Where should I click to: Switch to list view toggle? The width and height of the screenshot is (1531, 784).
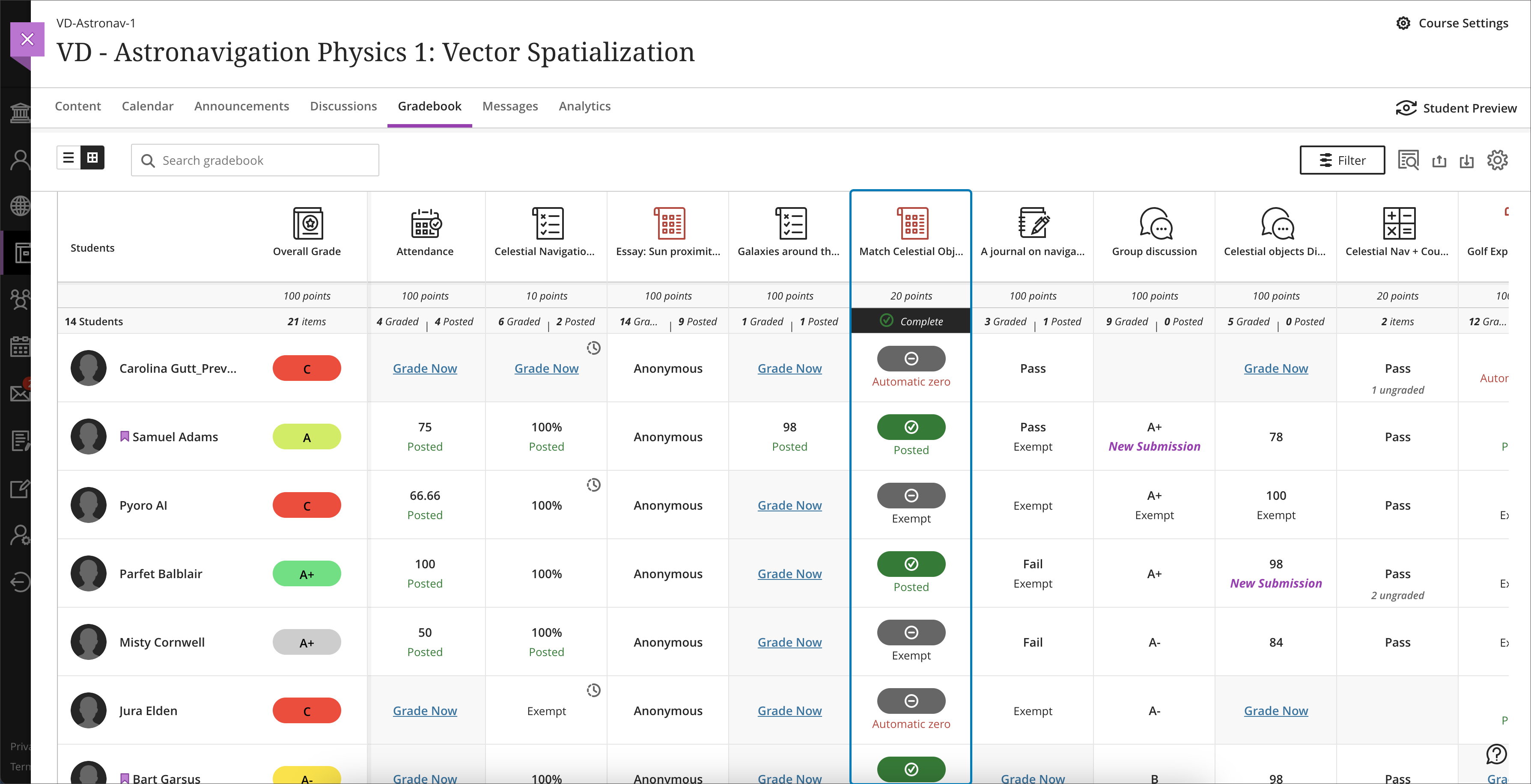pyautogui.click(x=69, y=158)
